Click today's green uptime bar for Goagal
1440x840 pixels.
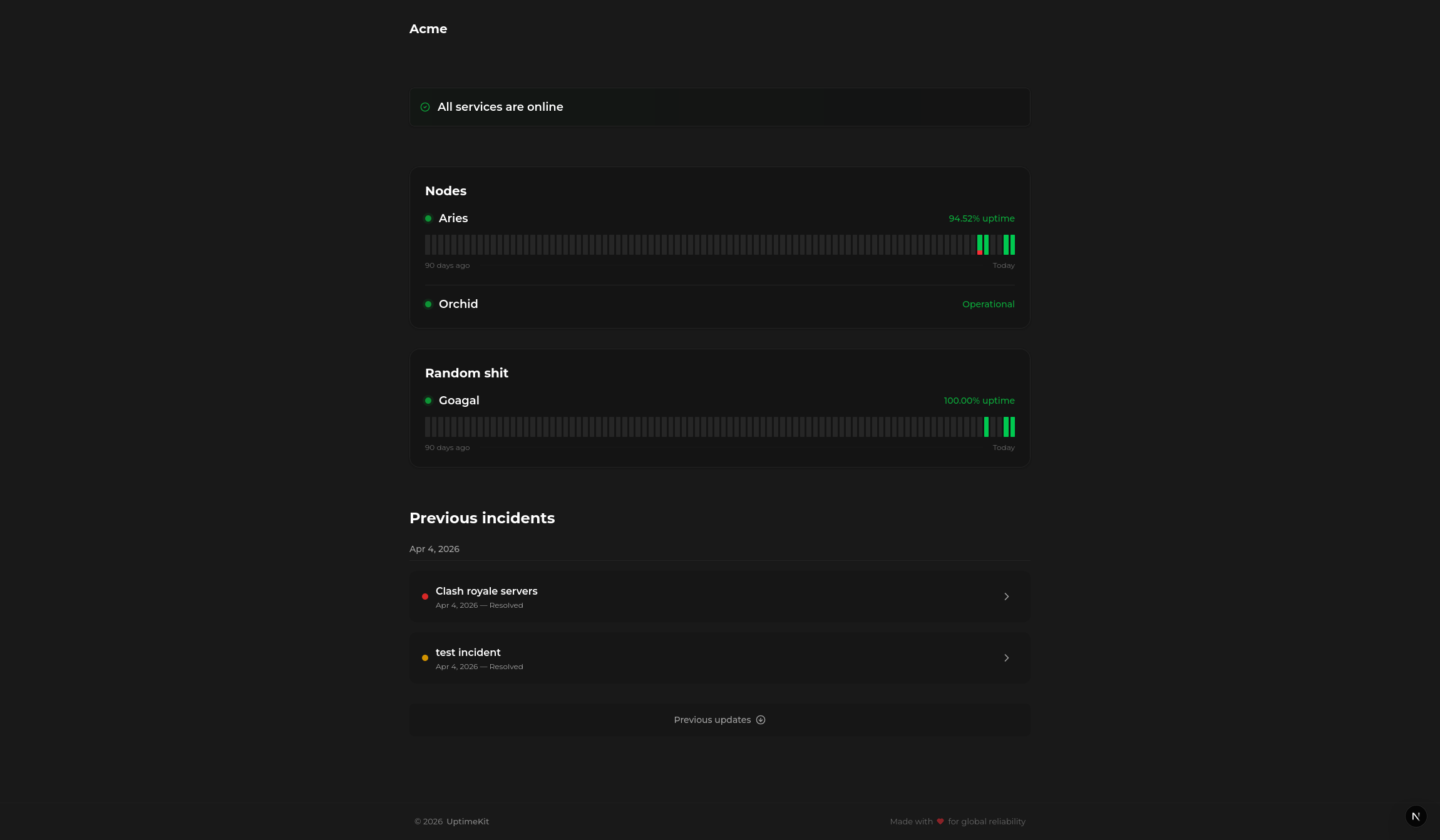1012,427
